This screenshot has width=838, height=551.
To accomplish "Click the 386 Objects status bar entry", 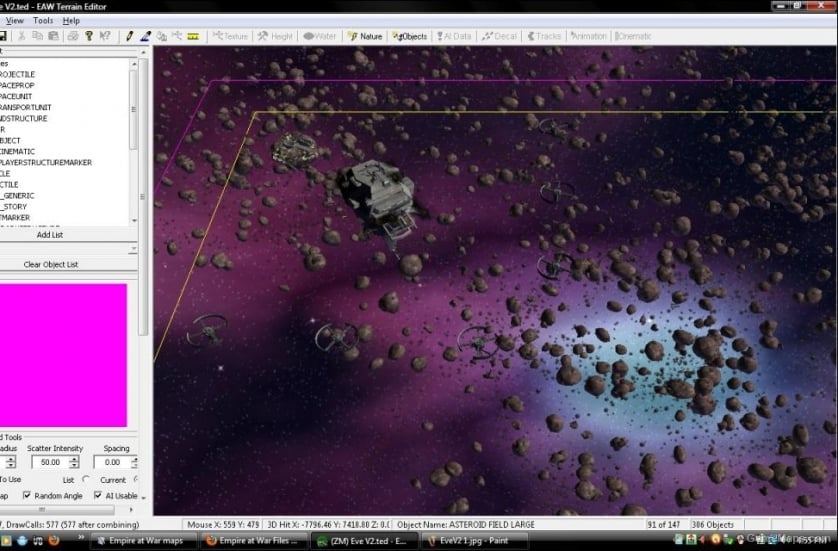I will (x=712, y=525).
